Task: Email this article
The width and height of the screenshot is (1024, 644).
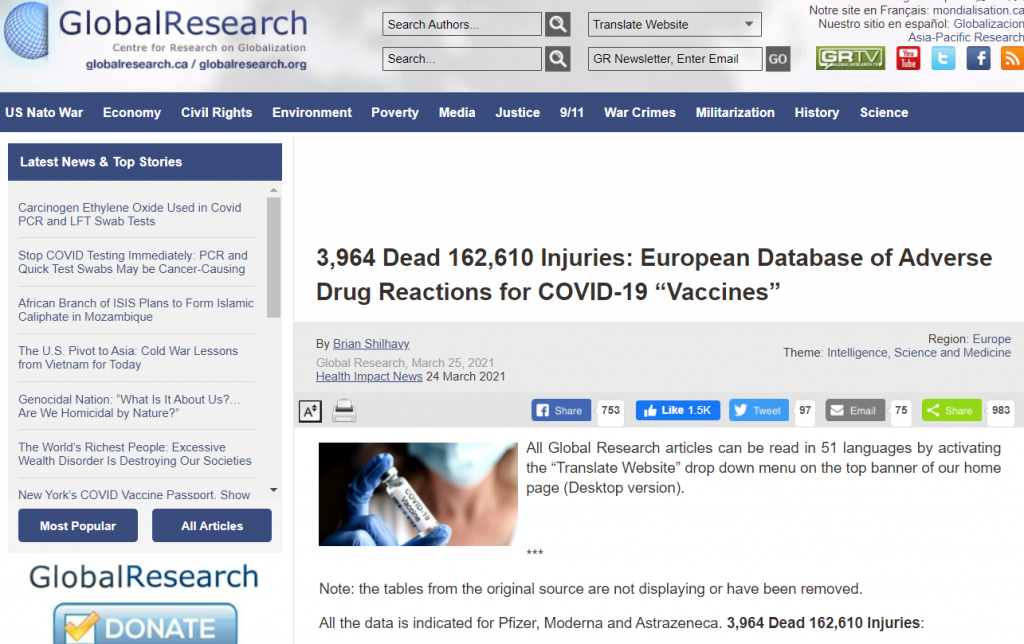Action: [x=855, y=410]
